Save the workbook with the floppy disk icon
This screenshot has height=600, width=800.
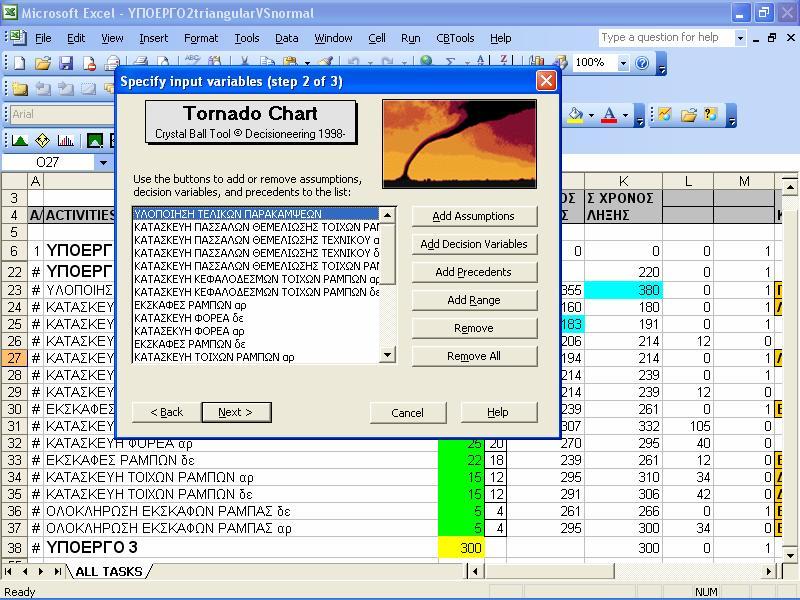(66, 63)
